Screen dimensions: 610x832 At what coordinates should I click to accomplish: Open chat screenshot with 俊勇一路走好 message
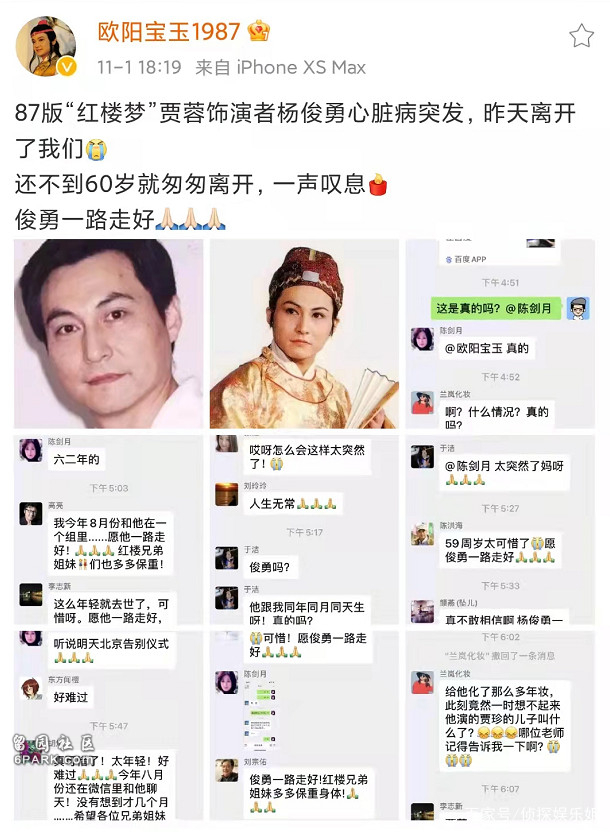(304, 725)
